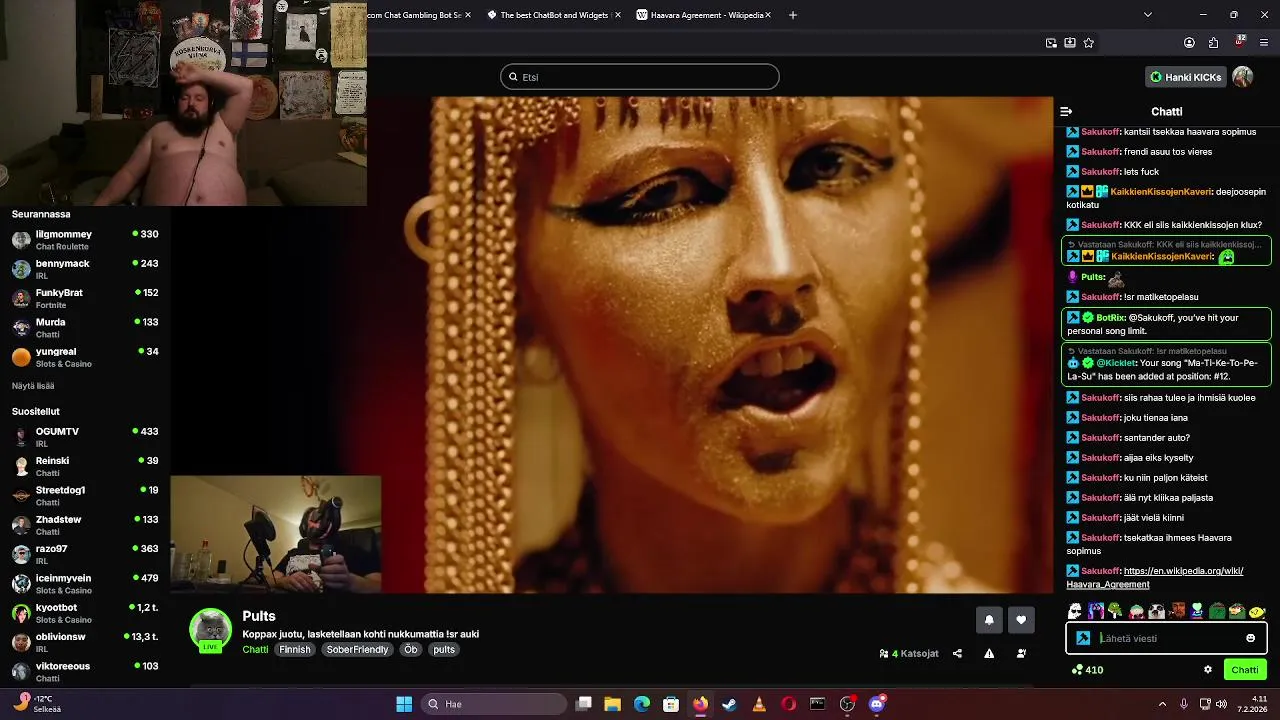1280x720 pixels.
Task: Click KaikkienKissojenKaveri username in chat
Action: [1162, 191]
